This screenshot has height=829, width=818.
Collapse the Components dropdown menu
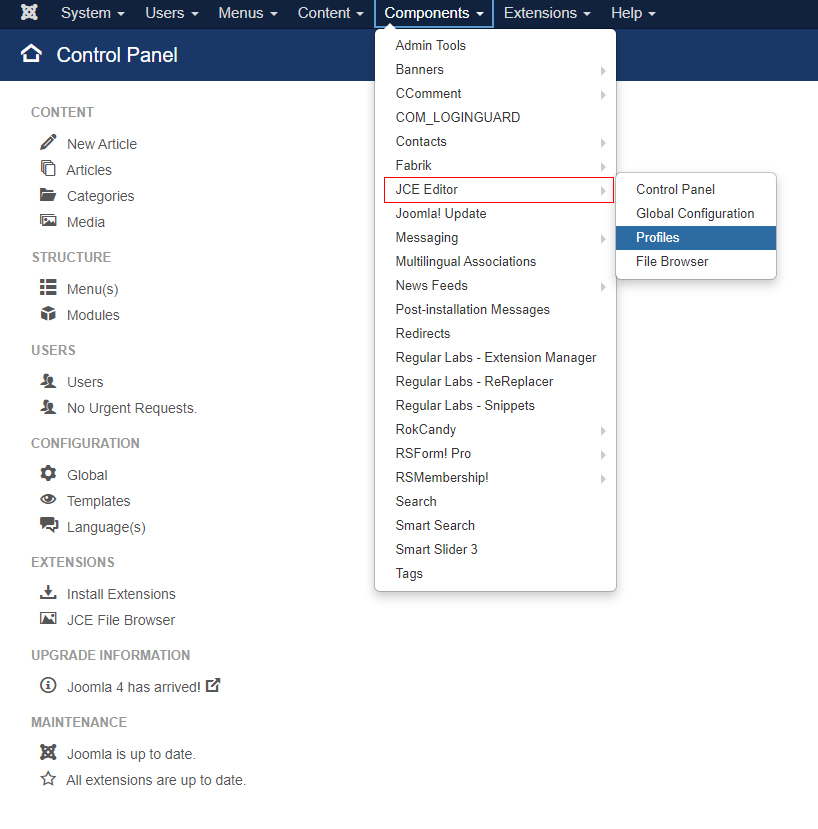pyautogui.click(x=434, y=13)
